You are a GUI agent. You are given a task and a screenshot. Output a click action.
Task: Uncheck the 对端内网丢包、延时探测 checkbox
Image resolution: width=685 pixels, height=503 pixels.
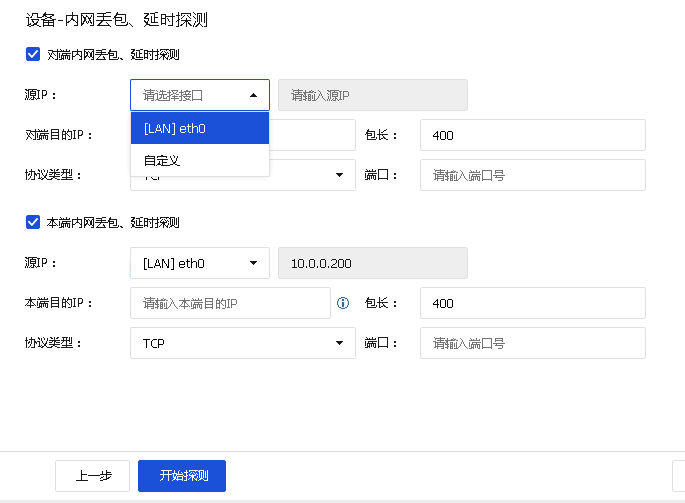33,55
